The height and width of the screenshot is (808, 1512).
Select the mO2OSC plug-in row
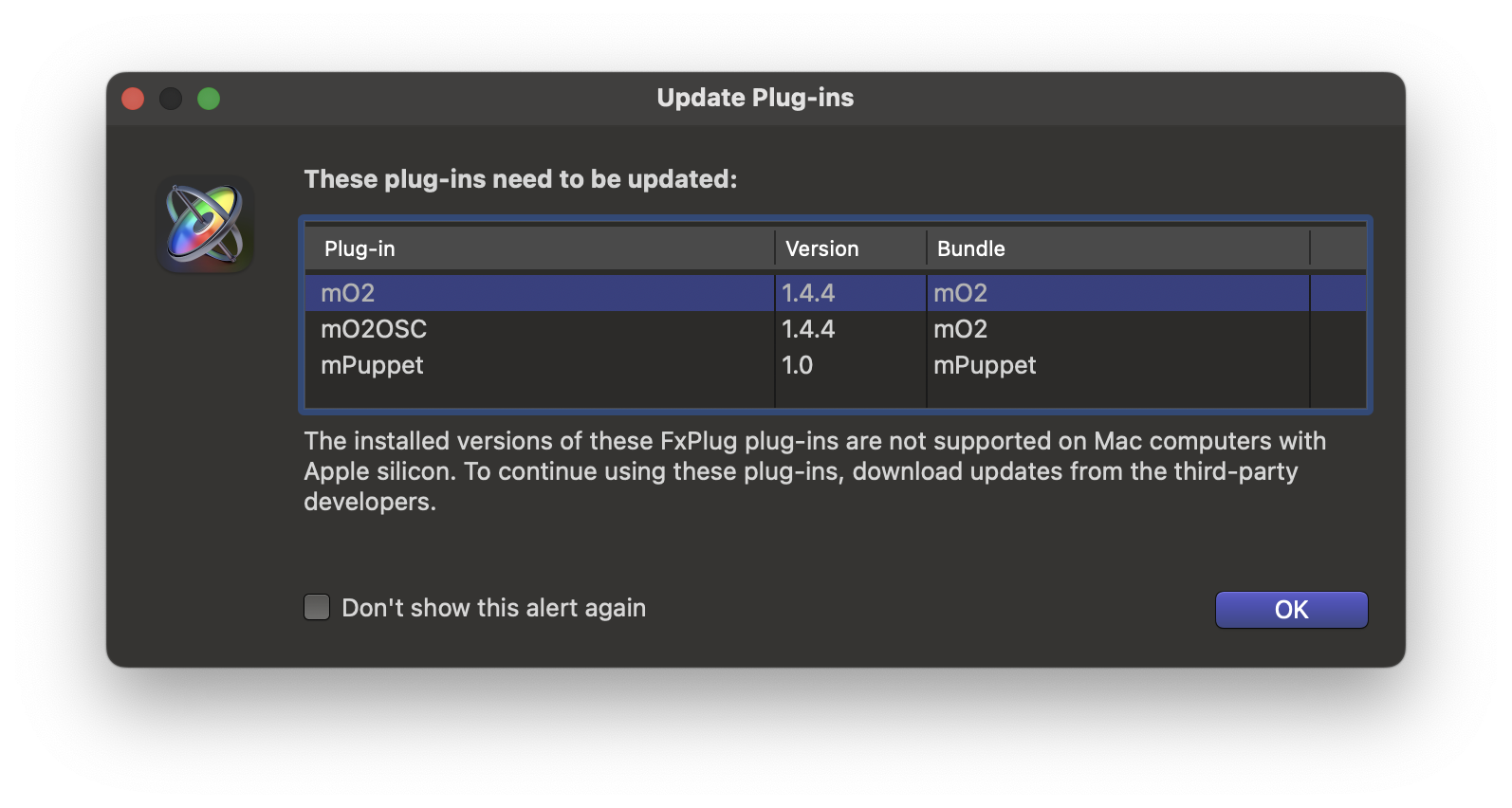[x=374, y=329]
